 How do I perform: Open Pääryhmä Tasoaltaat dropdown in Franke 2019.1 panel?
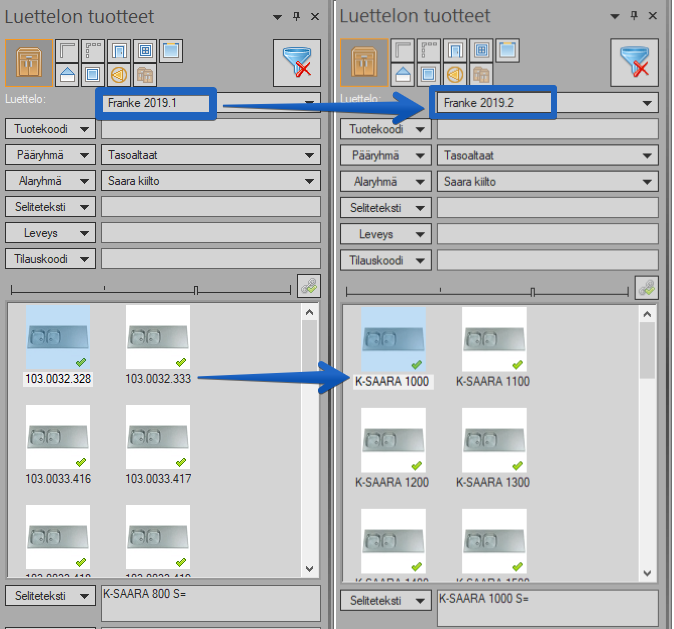coord(211,155)
